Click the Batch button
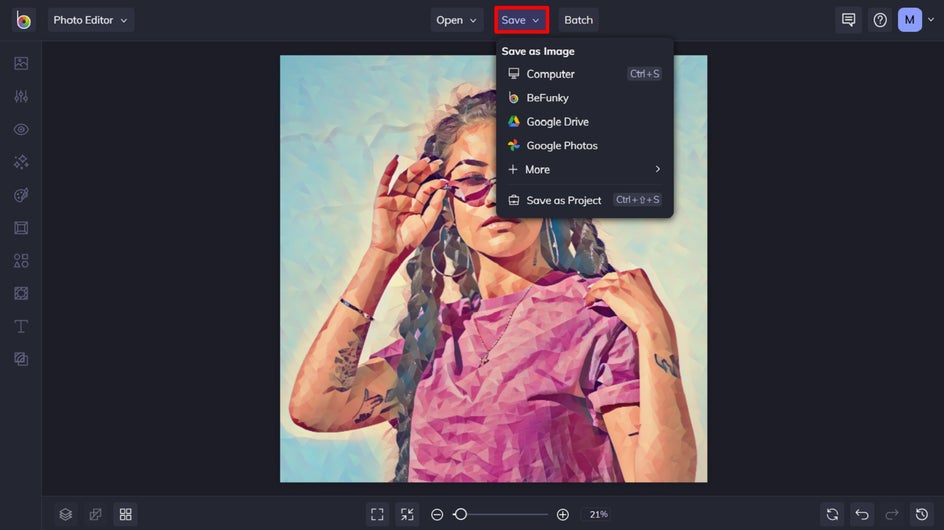Viewport: 944px width, 530px height. pos(579,20)
